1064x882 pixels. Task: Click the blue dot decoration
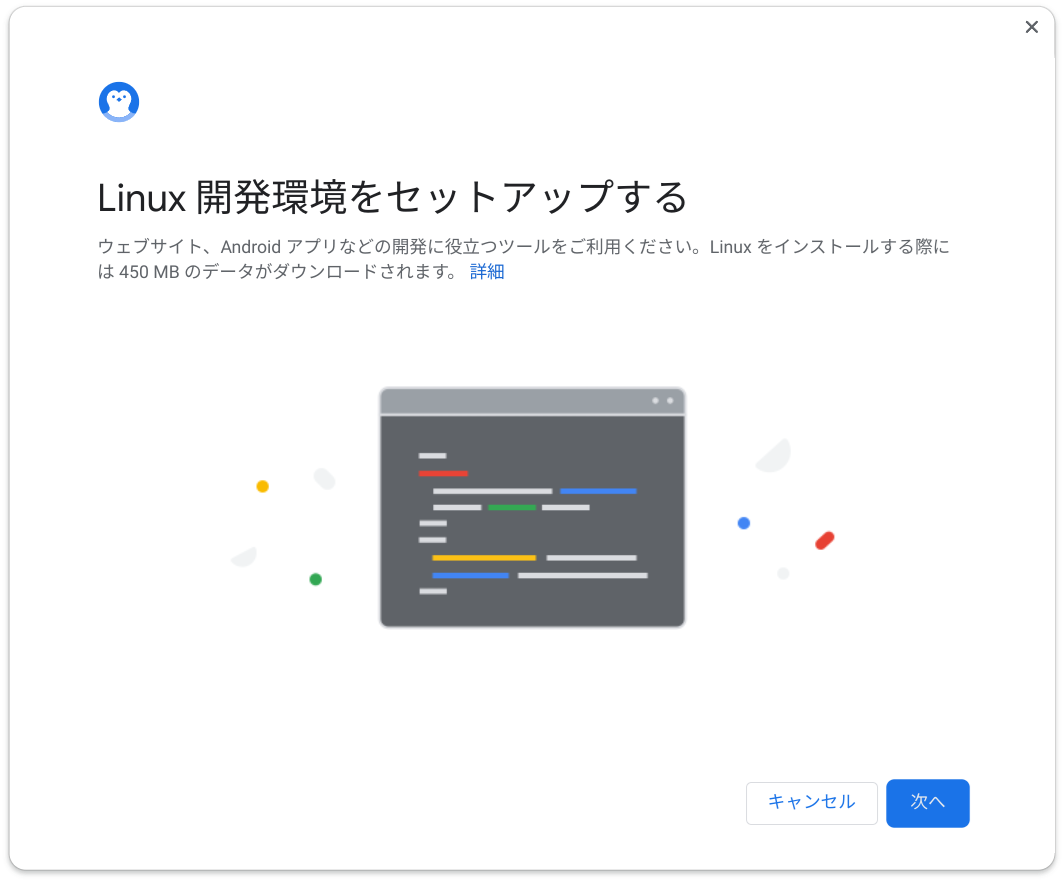[x=744, y=522]
